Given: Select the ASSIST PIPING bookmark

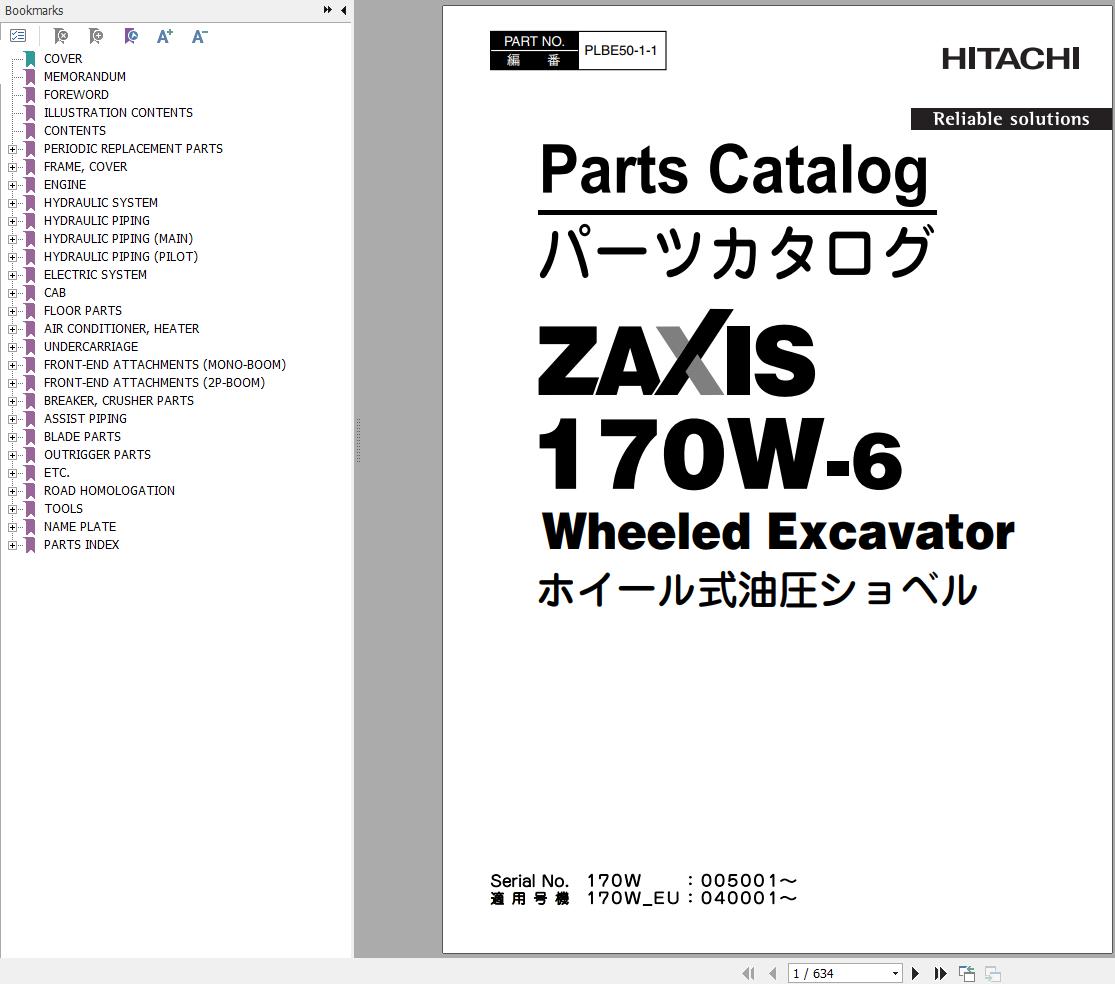Looking at the screenshot, I should 85,419.
